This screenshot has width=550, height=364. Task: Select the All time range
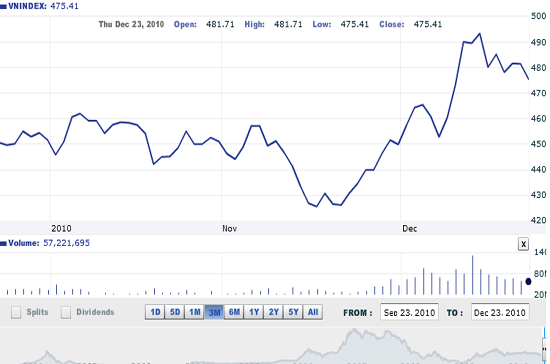point(313,312)
